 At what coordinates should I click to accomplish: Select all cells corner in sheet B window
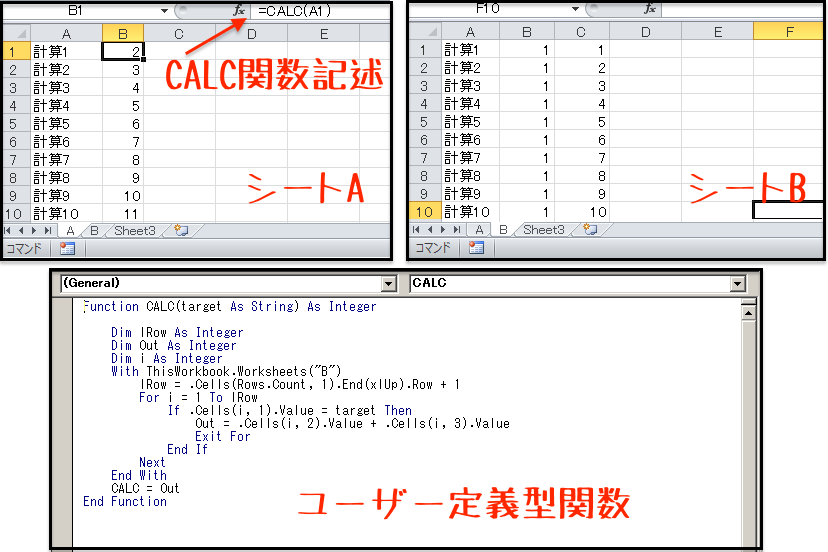(x=426, y=32)
